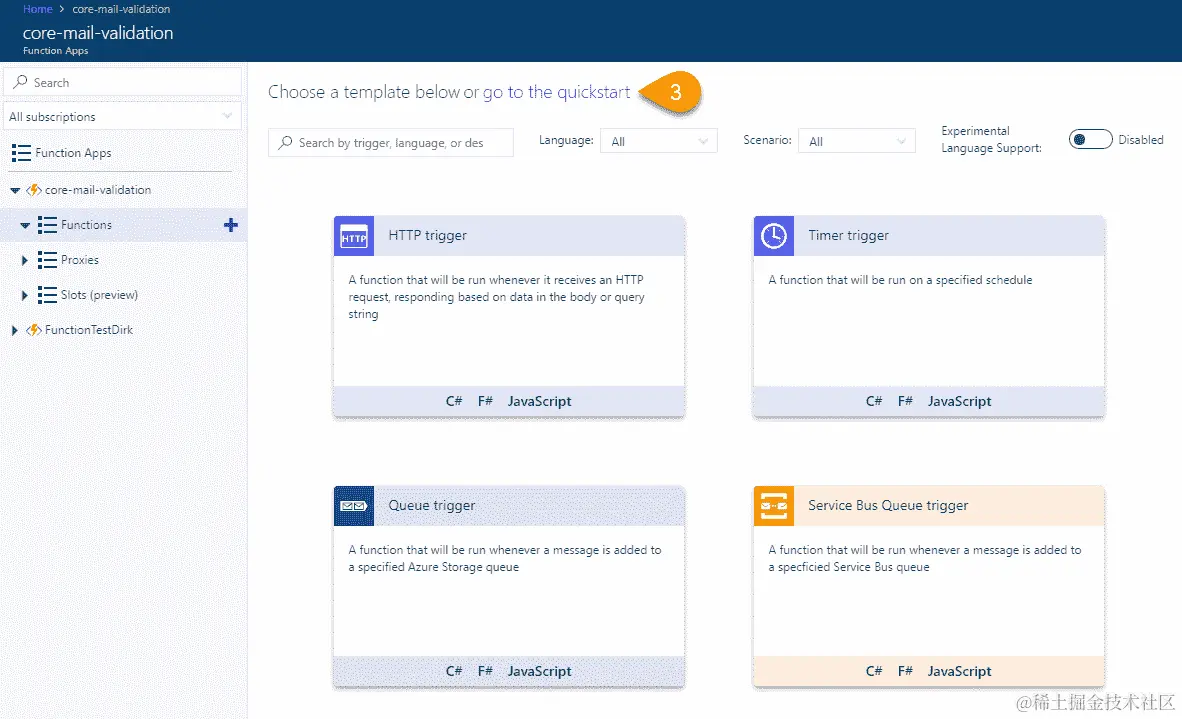The width and height of the screenshot is (1182, 719).
Task: Click the sidebar search magnifier icon
Action: (x=20, y=81)
